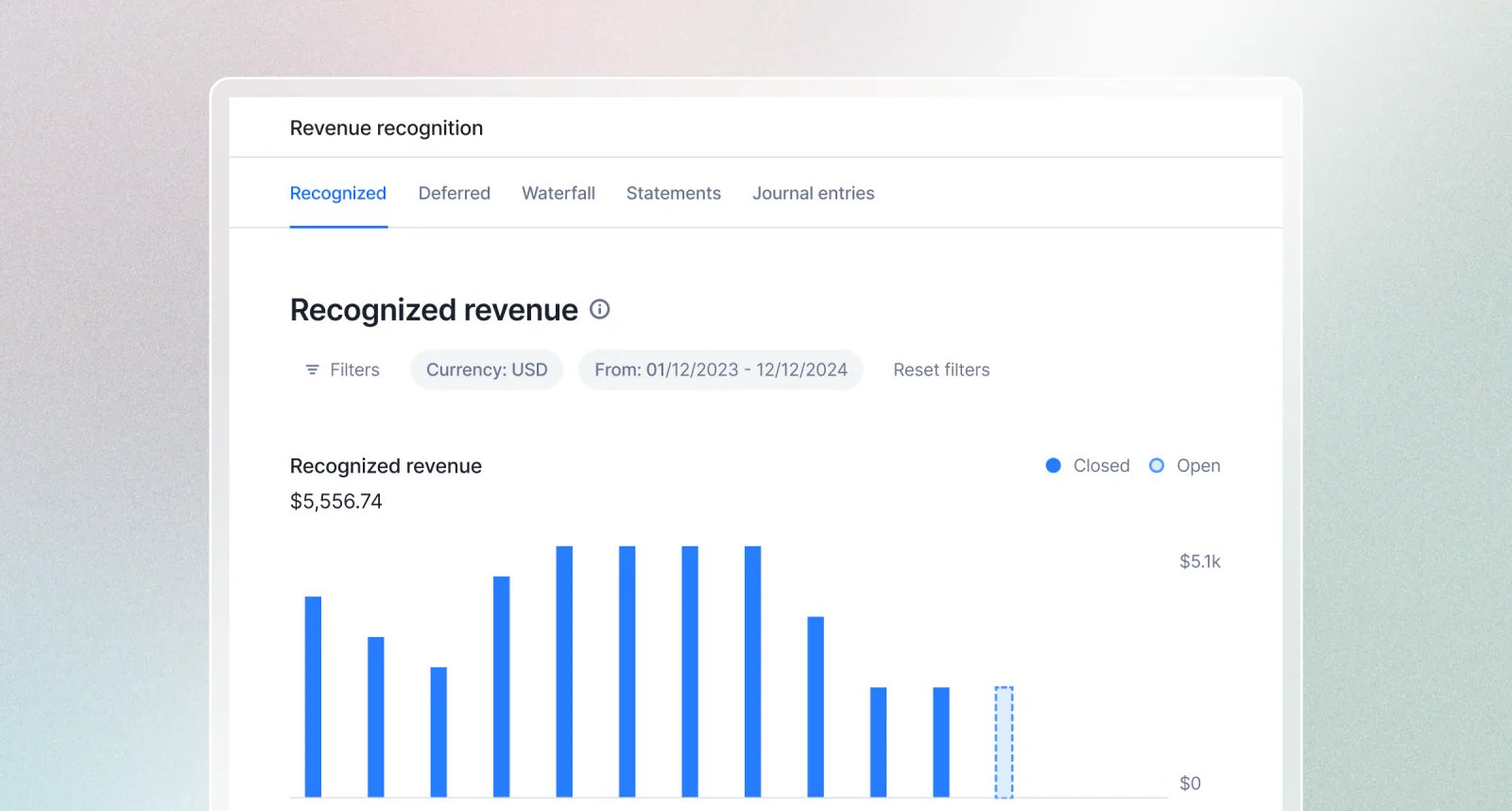Click the info icon beside Recognized revenue

pos(600,309)
